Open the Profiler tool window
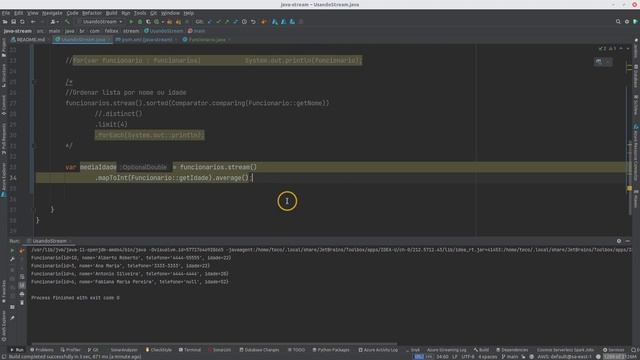640x360 pixels. coord(71,350)
